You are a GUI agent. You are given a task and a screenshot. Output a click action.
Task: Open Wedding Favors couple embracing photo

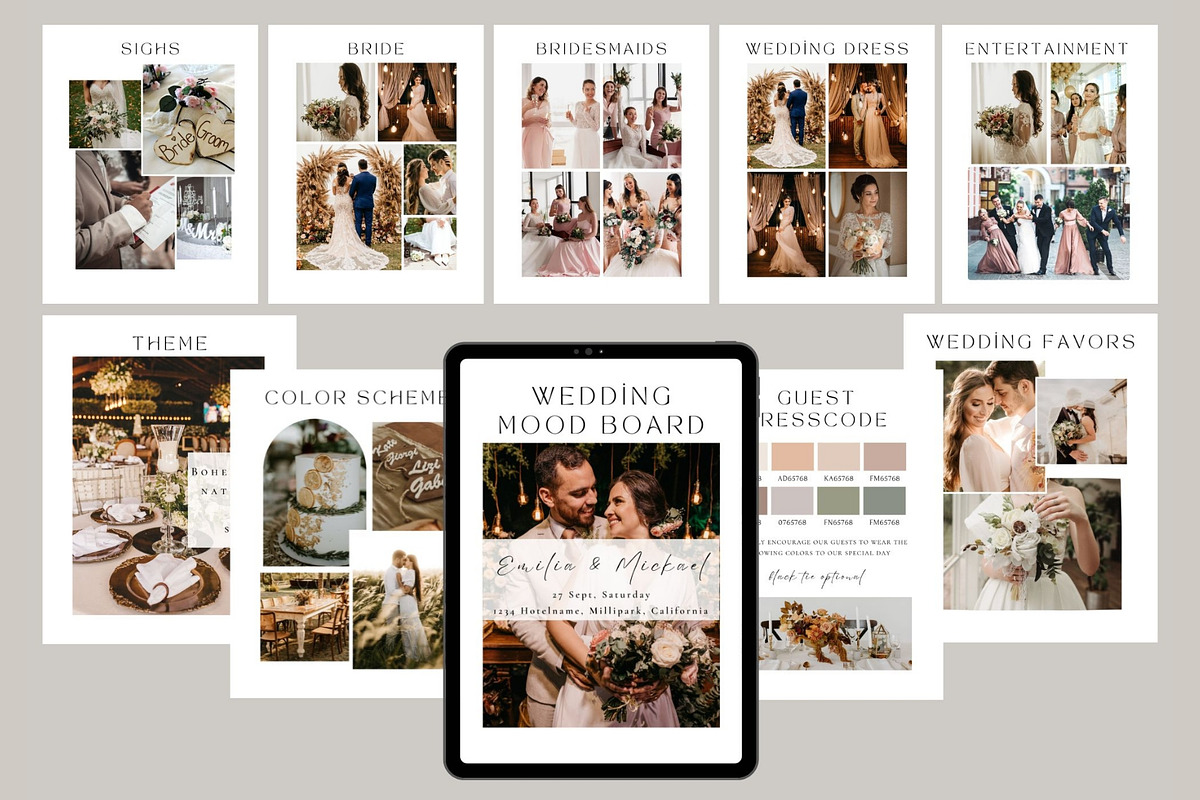click(x=992, y=426)
